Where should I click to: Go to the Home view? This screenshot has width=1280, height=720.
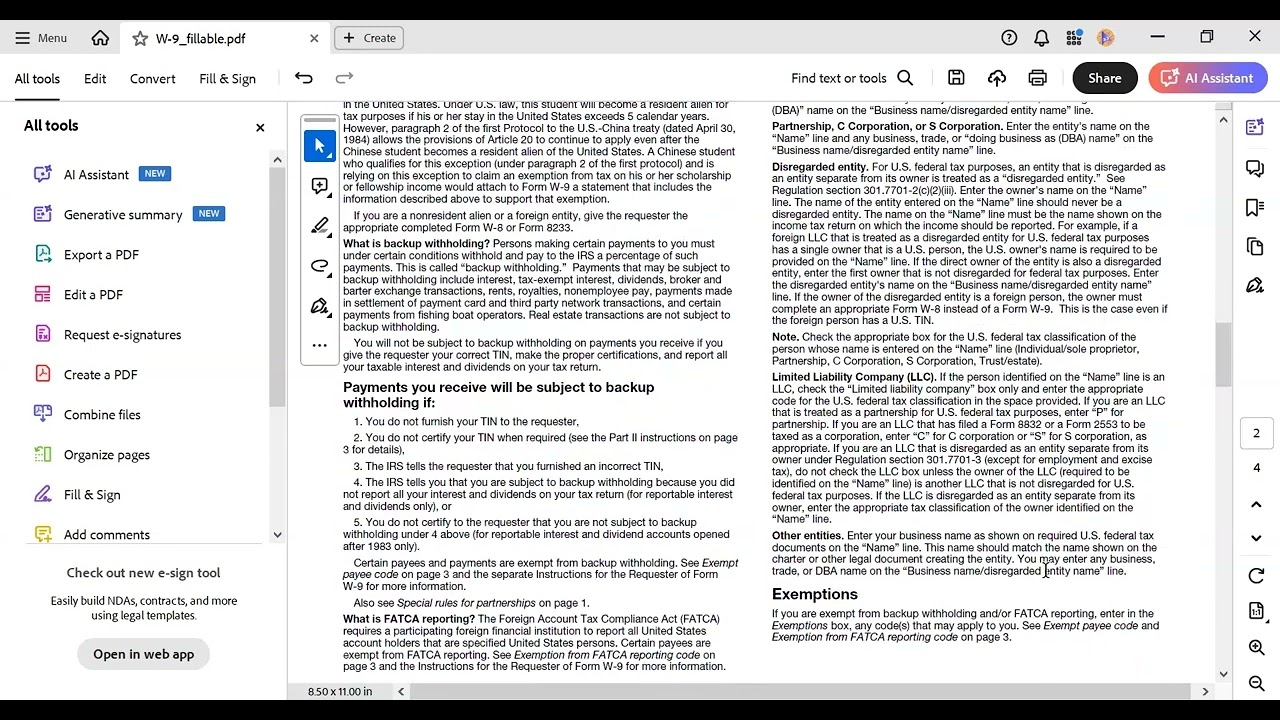click(x=100, y=38)
